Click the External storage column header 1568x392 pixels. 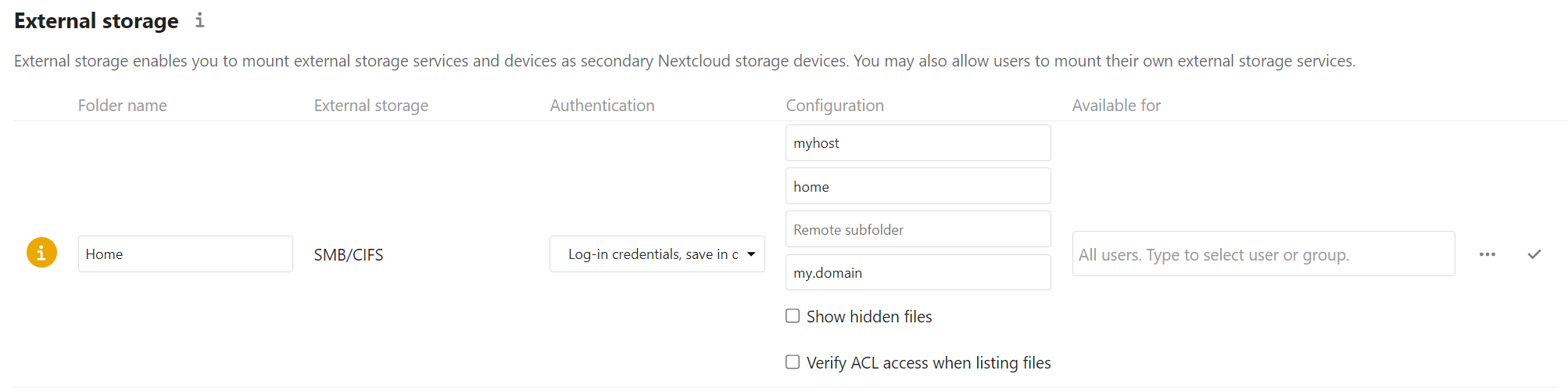tap(371, 106)
